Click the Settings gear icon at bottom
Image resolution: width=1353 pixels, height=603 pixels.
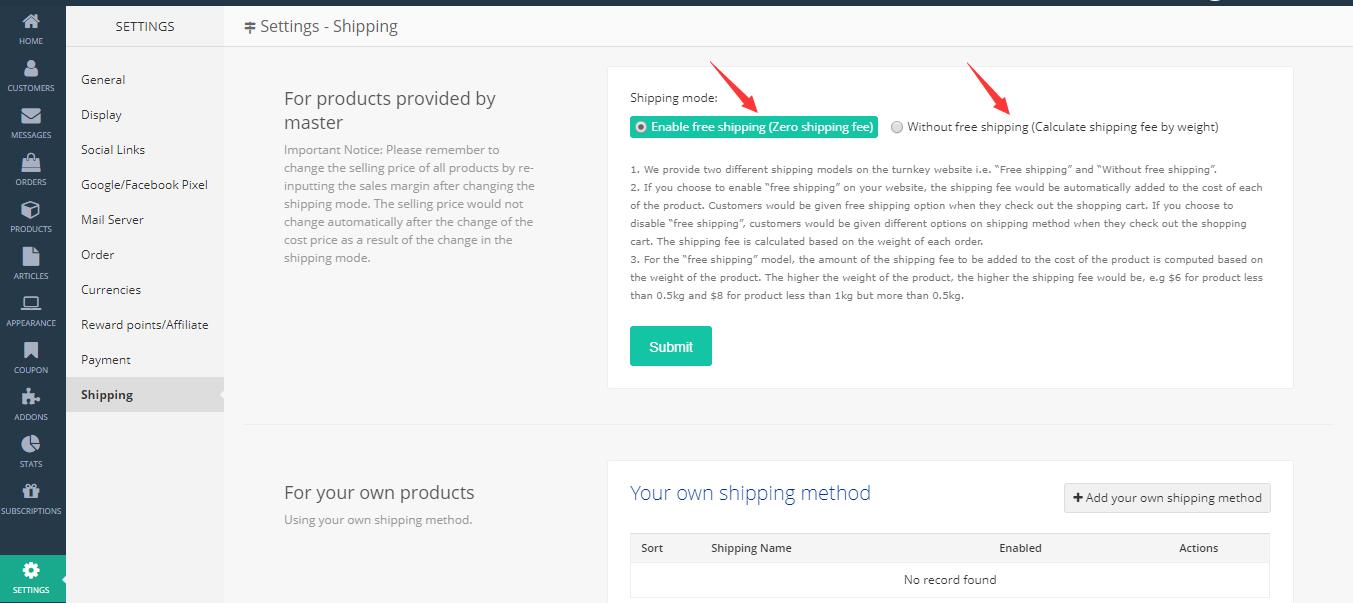tap(31, 571)
